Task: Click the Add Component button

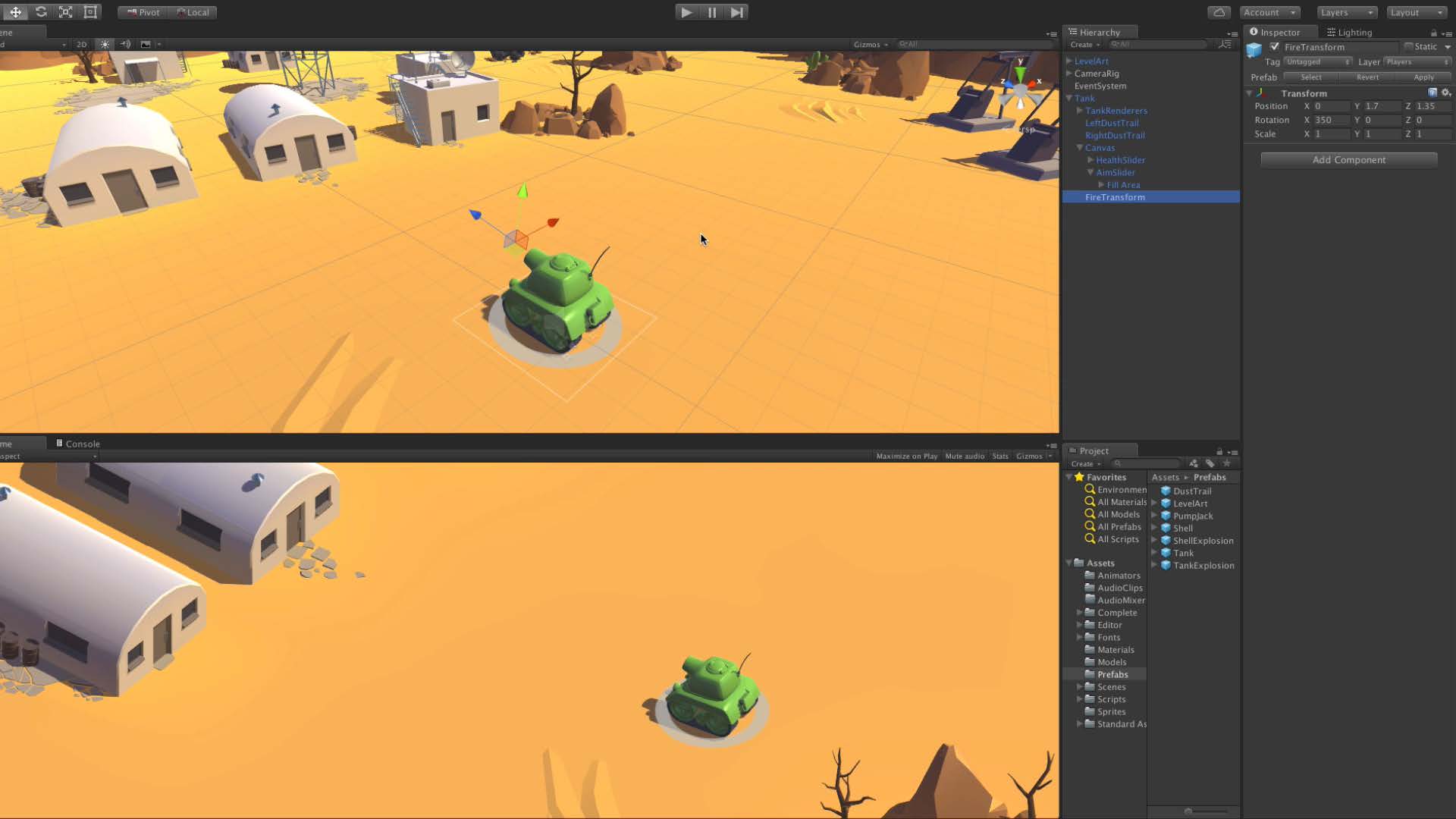Action: (x=1348, y=160)
